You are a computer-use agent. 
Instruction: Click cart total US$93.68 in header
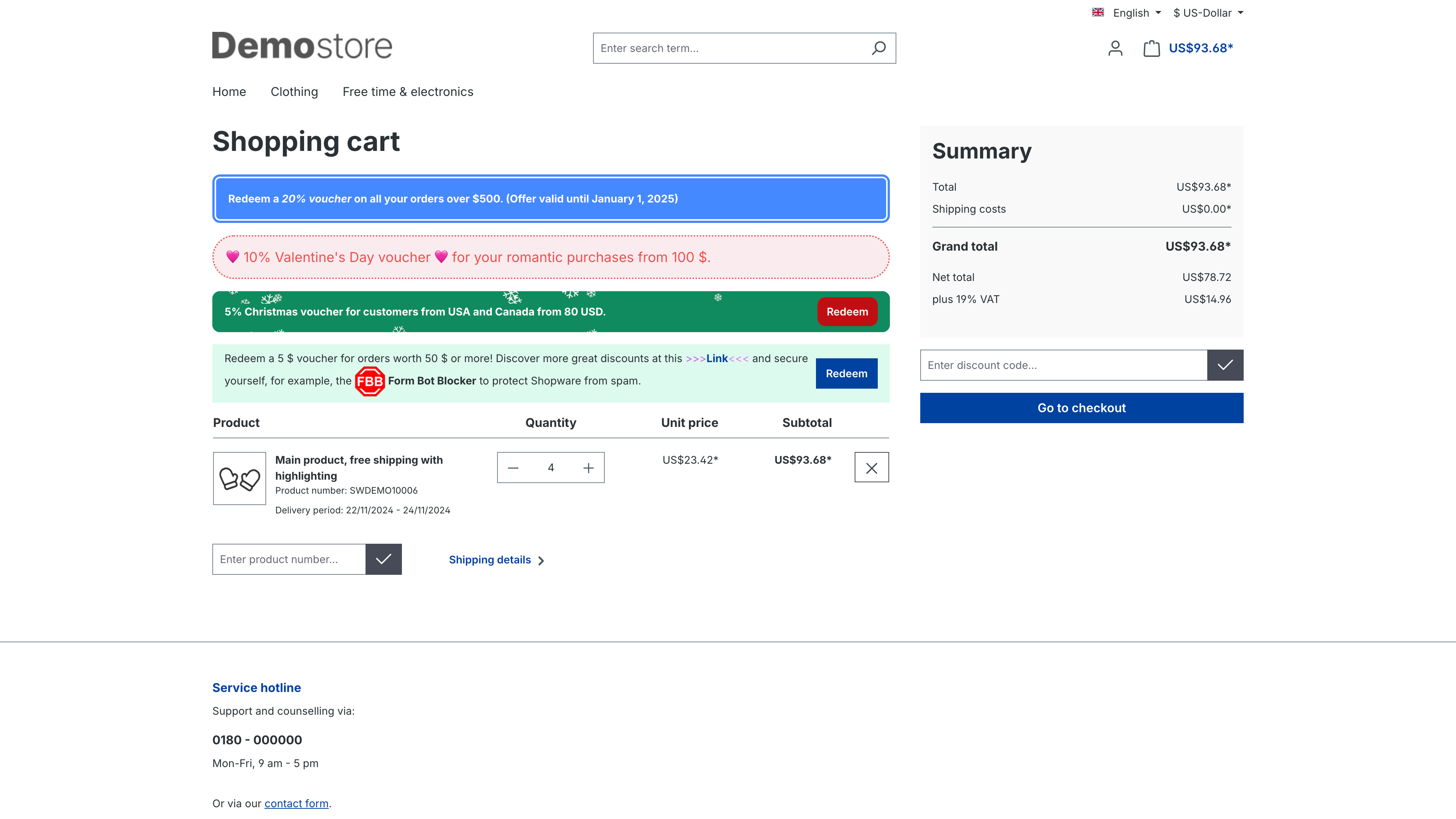coord(1200,48)
